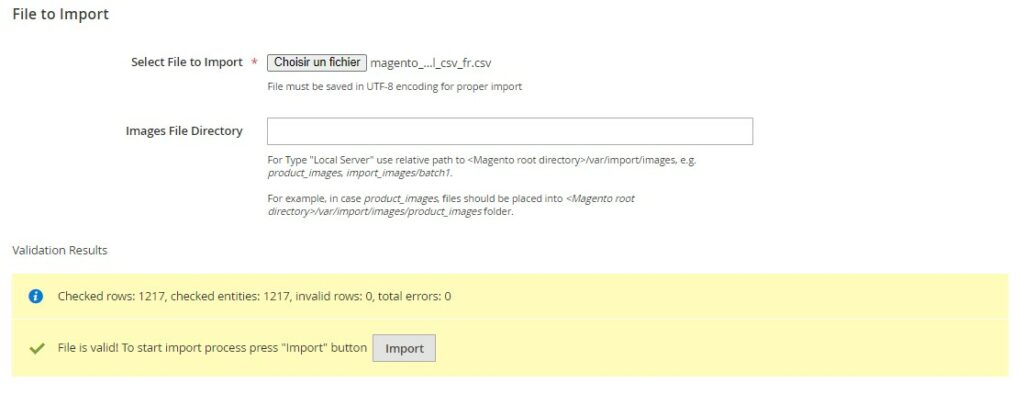Click the Select File to Import label

point(187,62)
